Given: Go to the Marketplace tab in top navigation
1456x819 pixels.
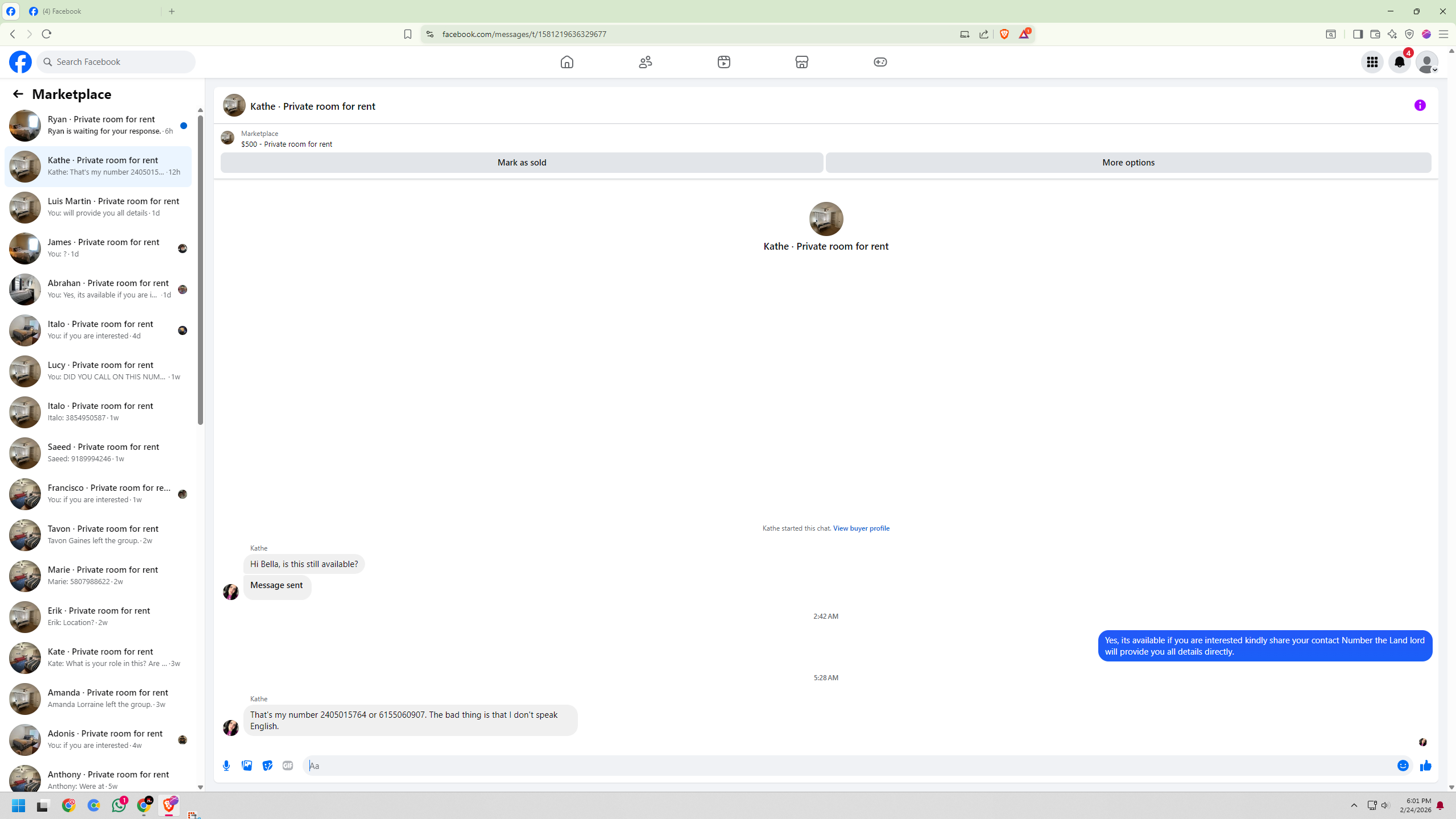Looking at the screenshot, I should click(x=801, y=62).
